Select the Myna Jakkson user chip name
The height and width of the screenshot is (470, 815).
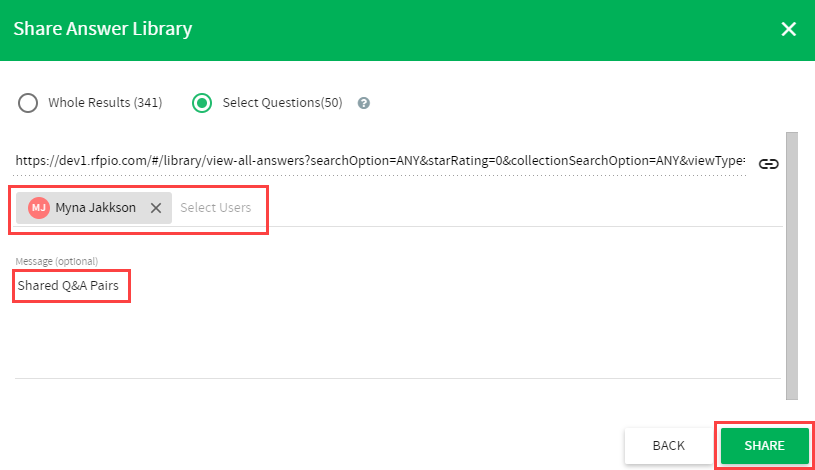[x=96, y=207]
